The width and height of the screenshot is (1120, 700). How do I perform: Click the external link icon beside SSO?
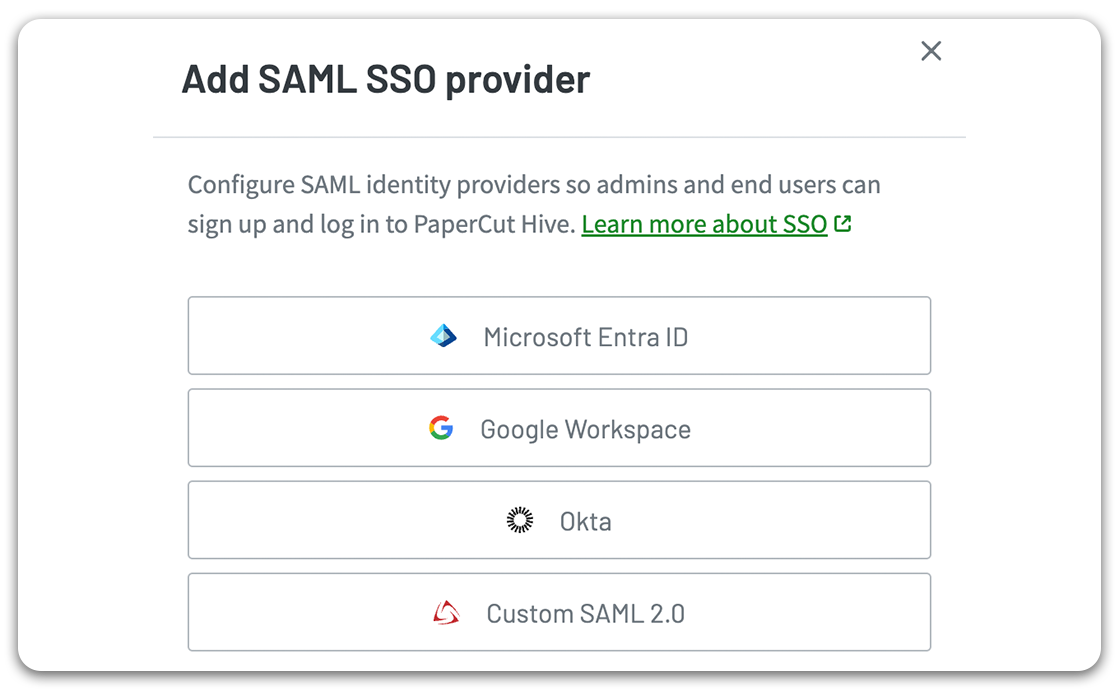843,225
